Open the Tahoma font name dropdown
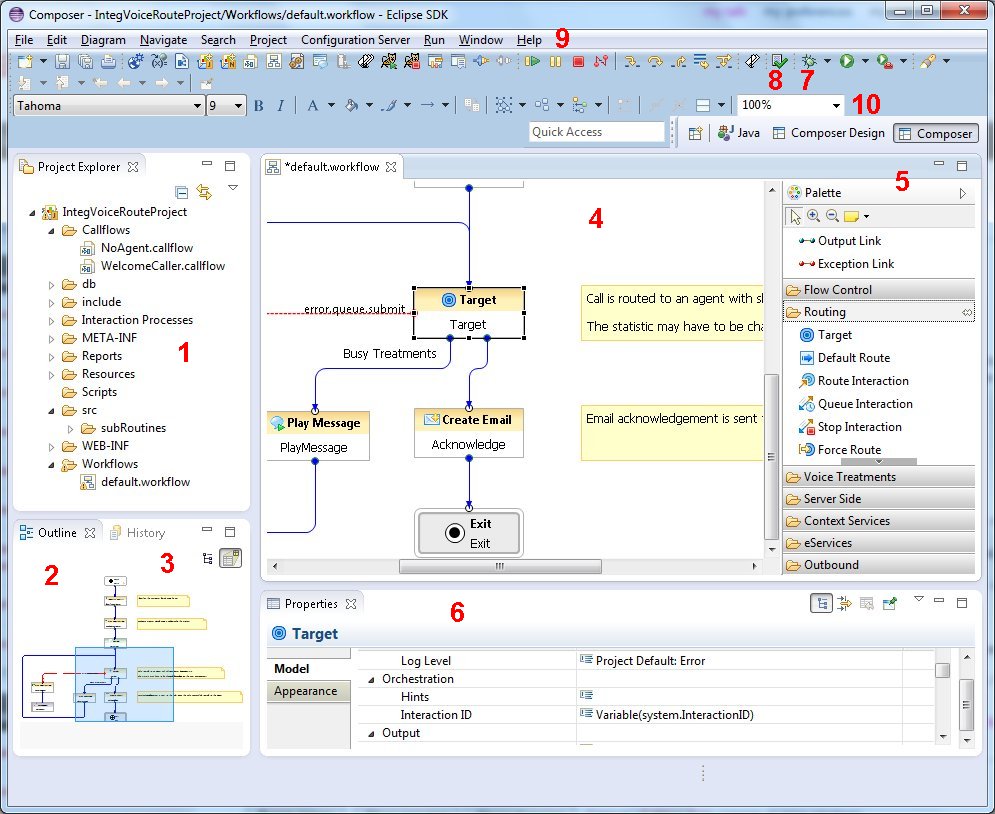 click(197, 106)
